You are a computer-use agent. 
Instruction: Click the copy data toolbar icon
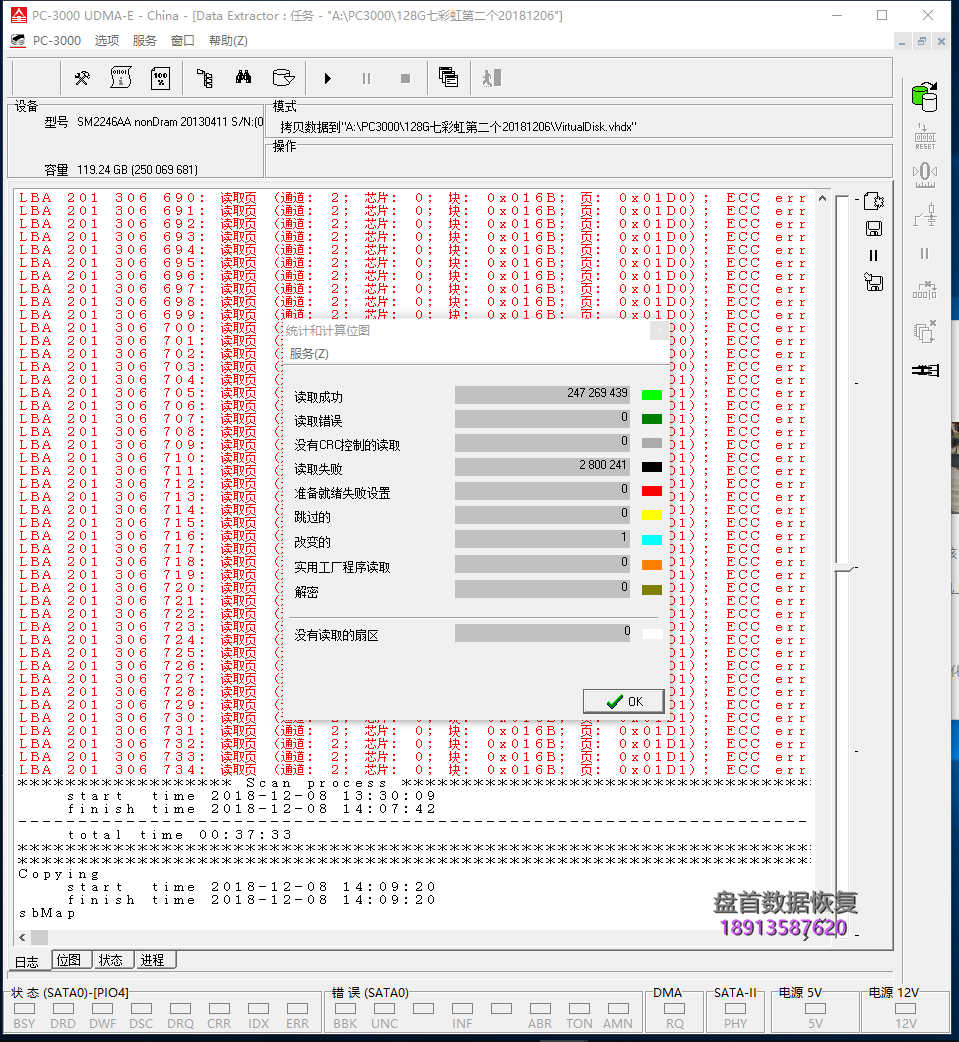click(447, 77)
